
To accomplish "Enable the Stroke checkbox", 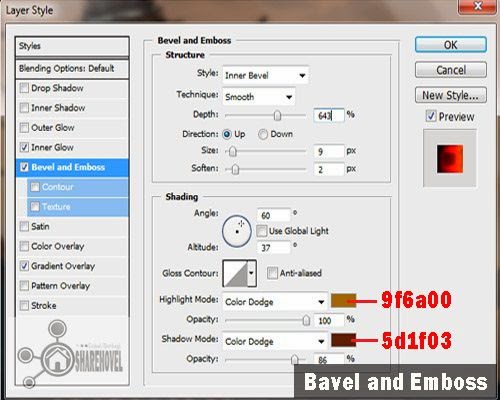I will 24,305.
